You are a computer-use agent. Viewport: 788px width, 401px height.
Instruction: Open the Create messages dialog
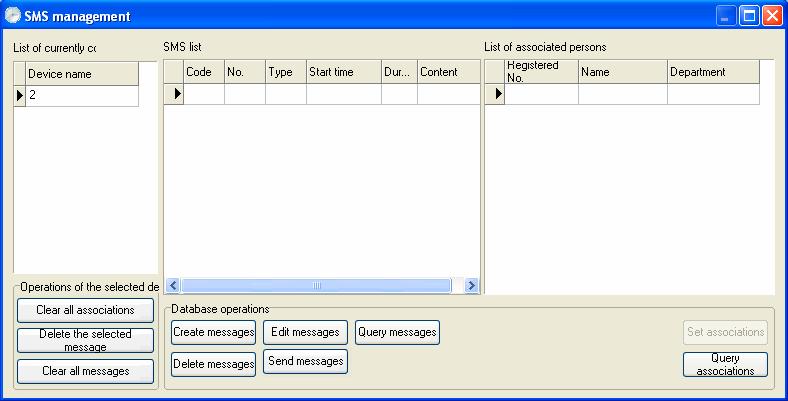point(214,332)
